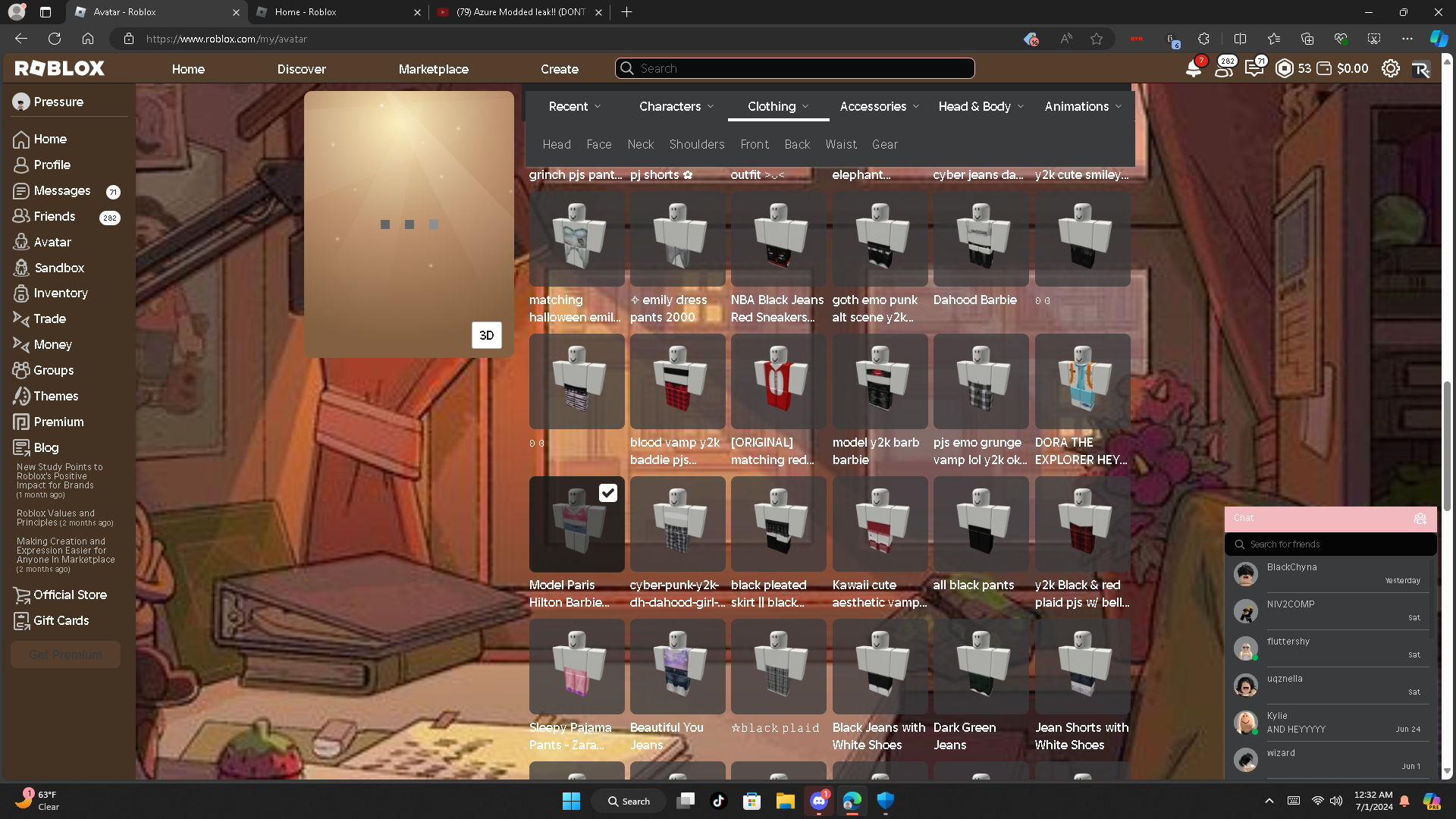Expand the Accessories dropdown
Viewport: 1456px width, 819px height.
pos(880,106)
